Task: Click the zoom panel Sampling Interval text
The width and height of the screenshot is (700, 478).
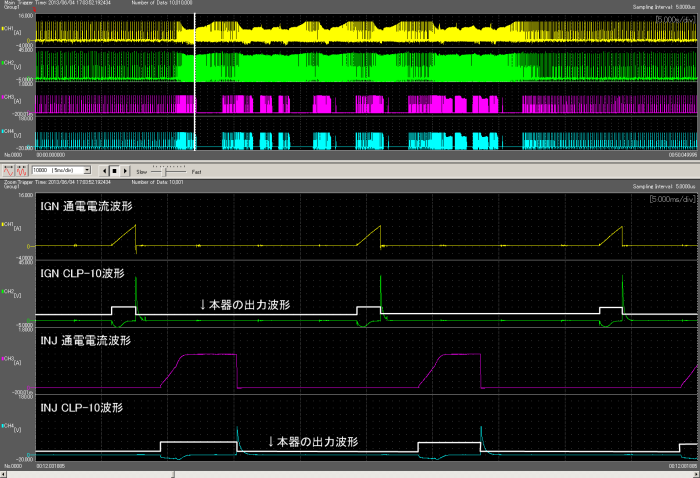Action: click(664, 186)
